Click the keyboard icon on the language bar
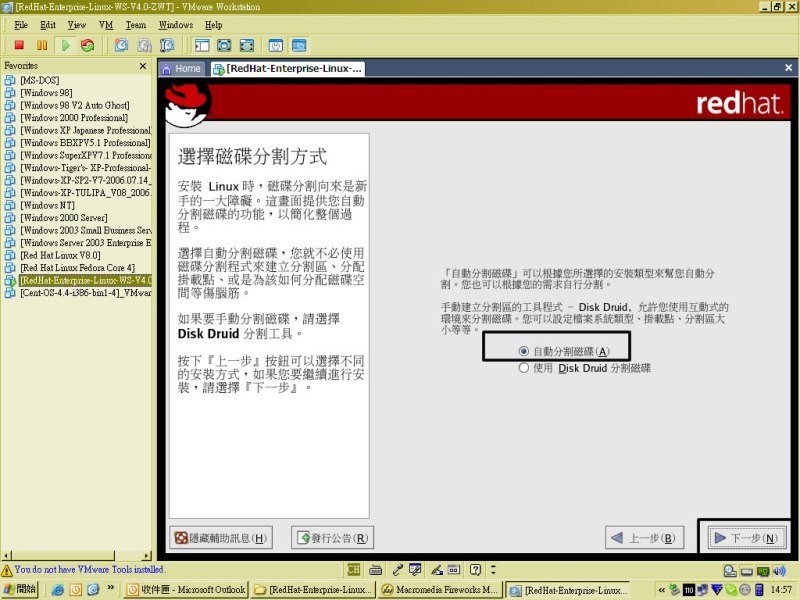Screen dimensions: 800x600 [x=376, y=569]
